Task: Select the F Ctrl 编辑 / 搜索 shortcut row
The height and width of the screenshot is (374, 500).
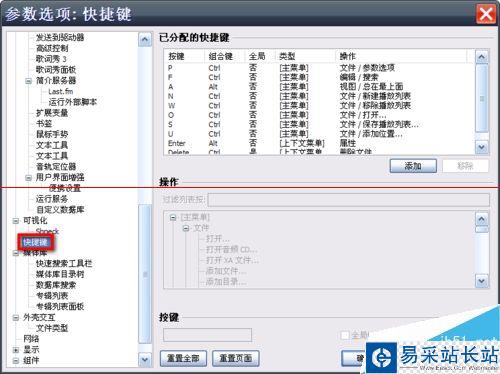Action: [319, 77]
